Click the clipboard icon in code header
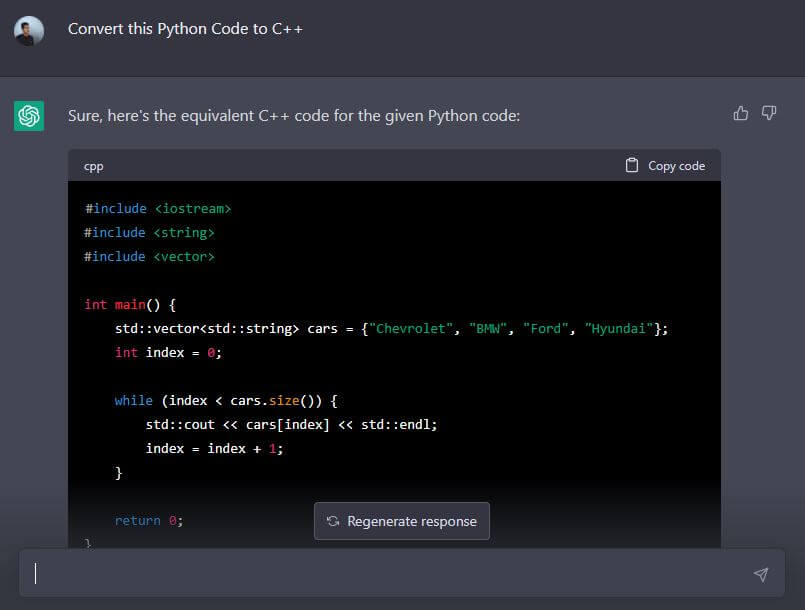Viewport: 805px width, 610px height. point(632,165)
